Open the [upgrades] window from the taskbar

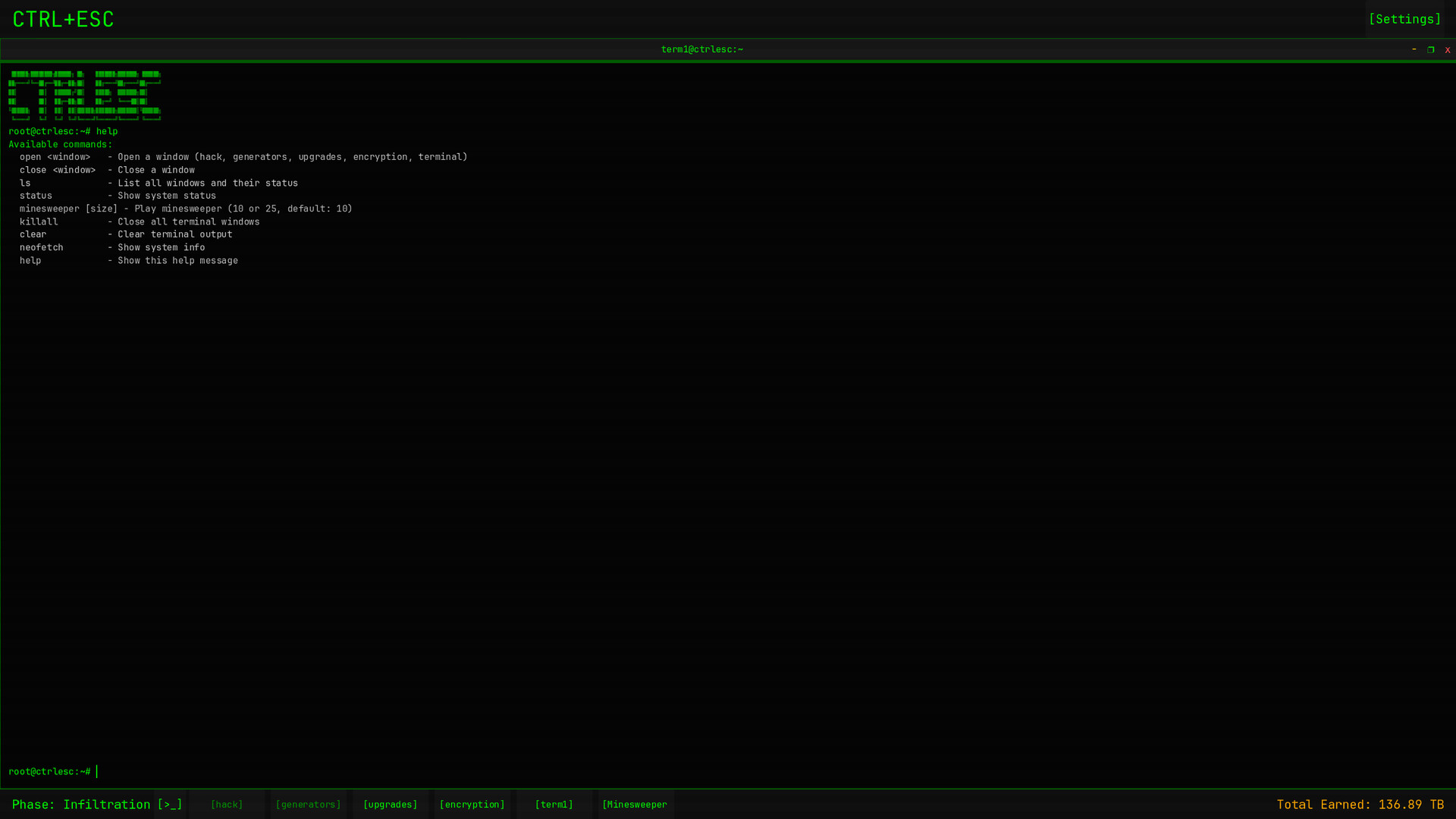(x=390, y=804)
